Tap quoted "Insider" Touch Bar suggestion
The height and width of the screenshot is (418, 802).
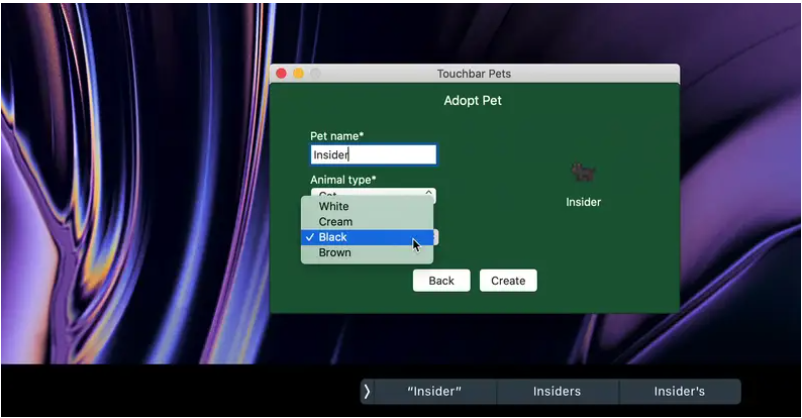(x=434, y=391)
